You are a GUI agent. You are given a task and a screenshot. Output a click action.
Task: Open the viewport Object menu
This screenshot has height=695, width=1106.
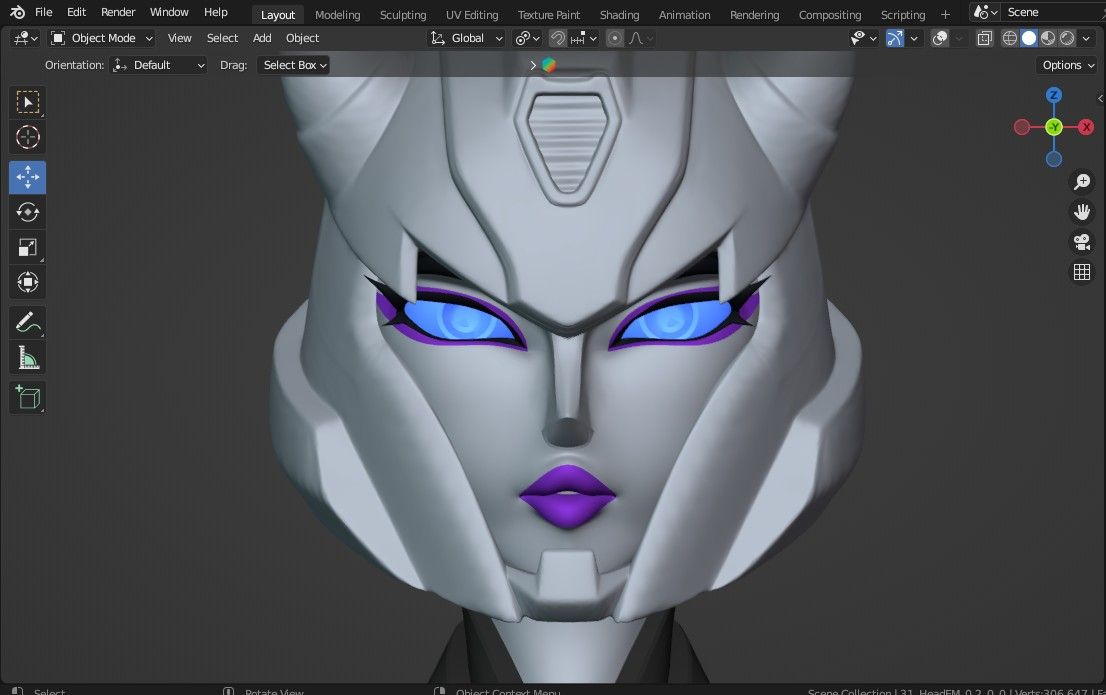(x=302, y=38)
